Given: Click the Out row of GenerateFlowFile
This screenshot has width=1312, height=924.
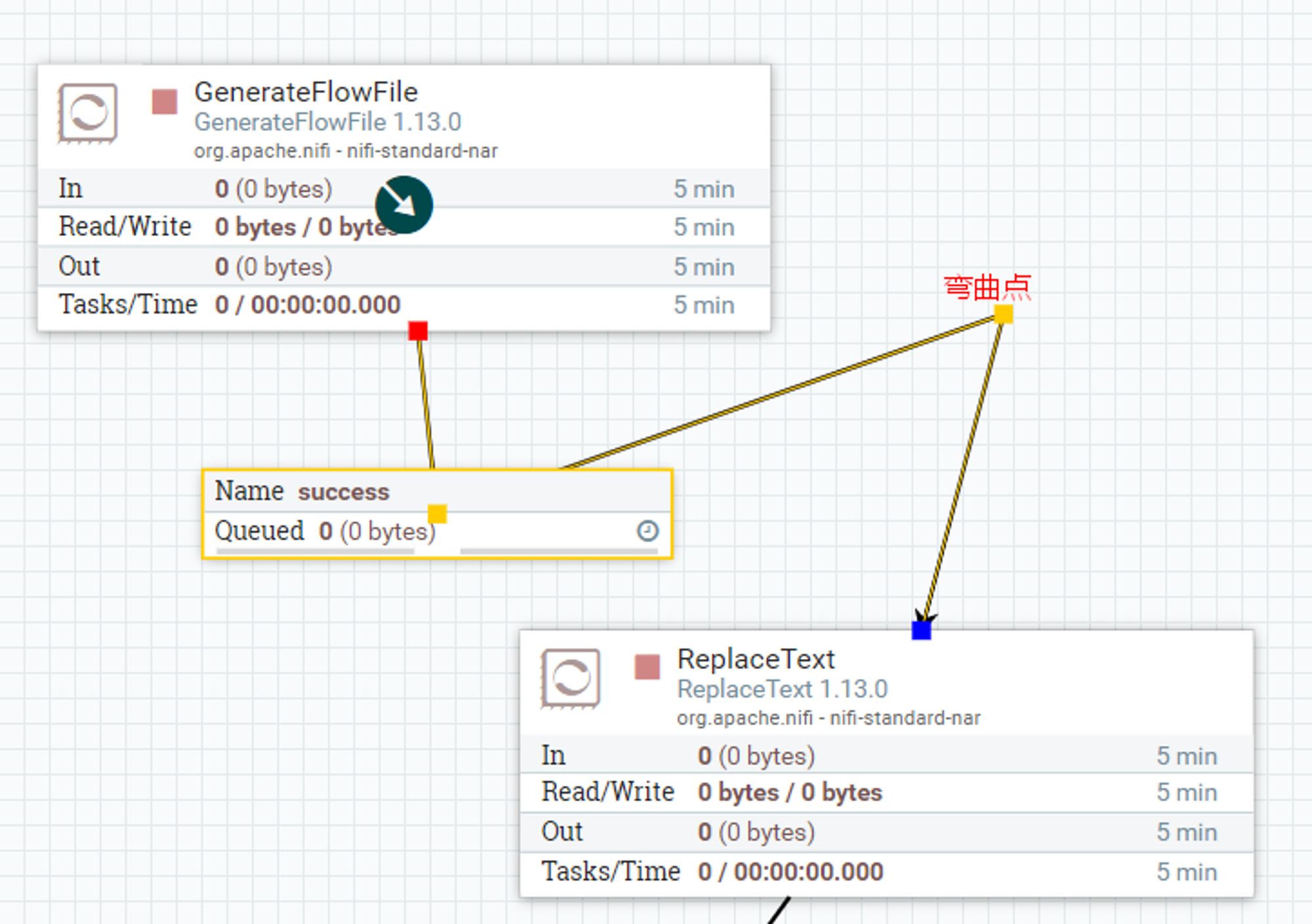Looking at the screenshot, I should pyautogui.click(x=404, y=266).
